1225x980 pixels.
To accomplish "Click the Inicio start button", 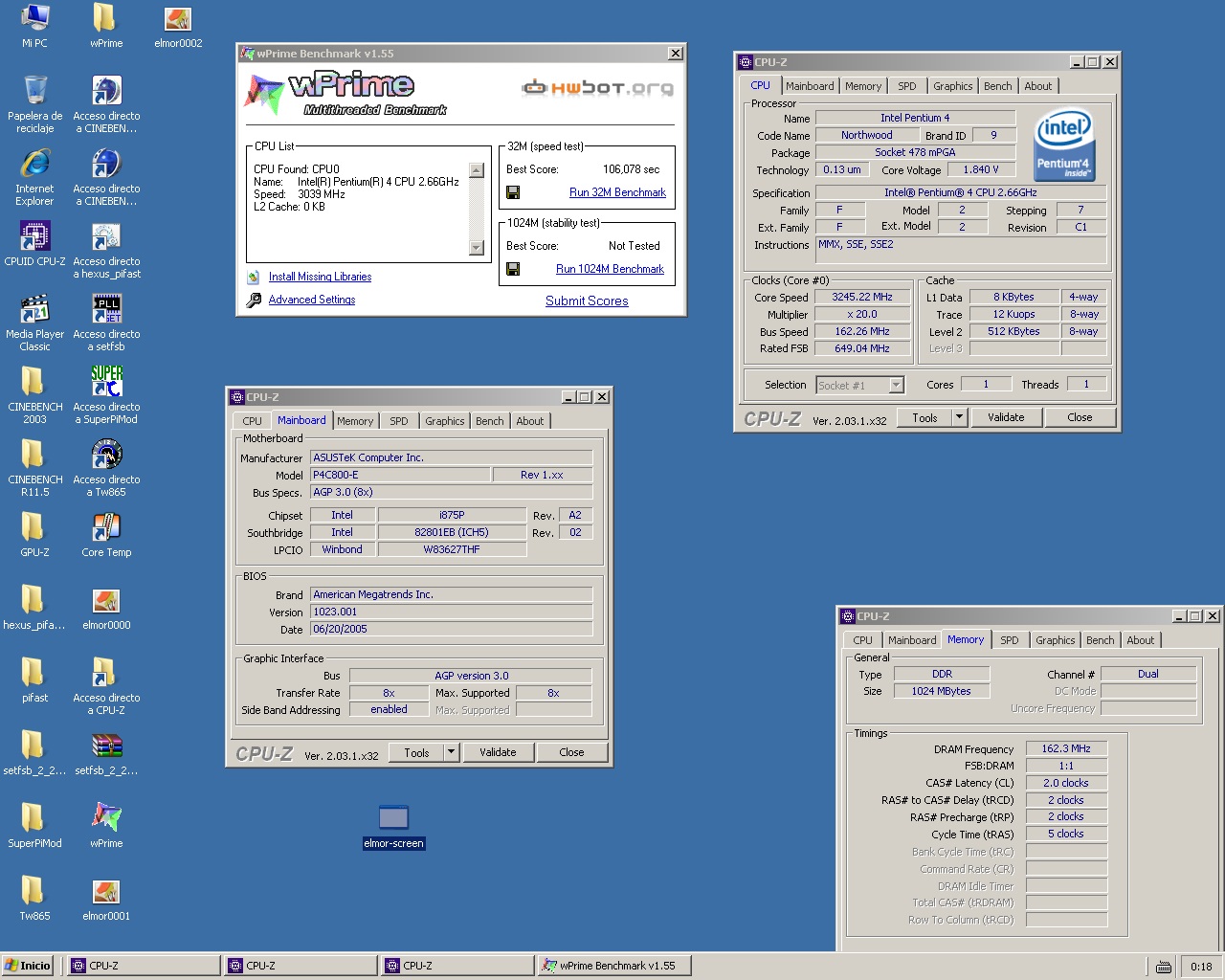I will [28, 966].
